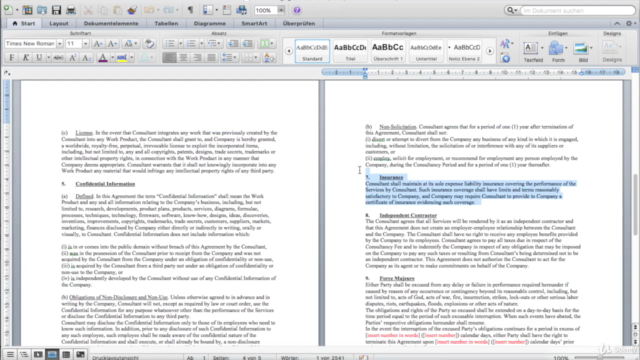This screenshot has width=640, height=360.
Task: Toggle subscript formatting
Action: tap(86, 58)
